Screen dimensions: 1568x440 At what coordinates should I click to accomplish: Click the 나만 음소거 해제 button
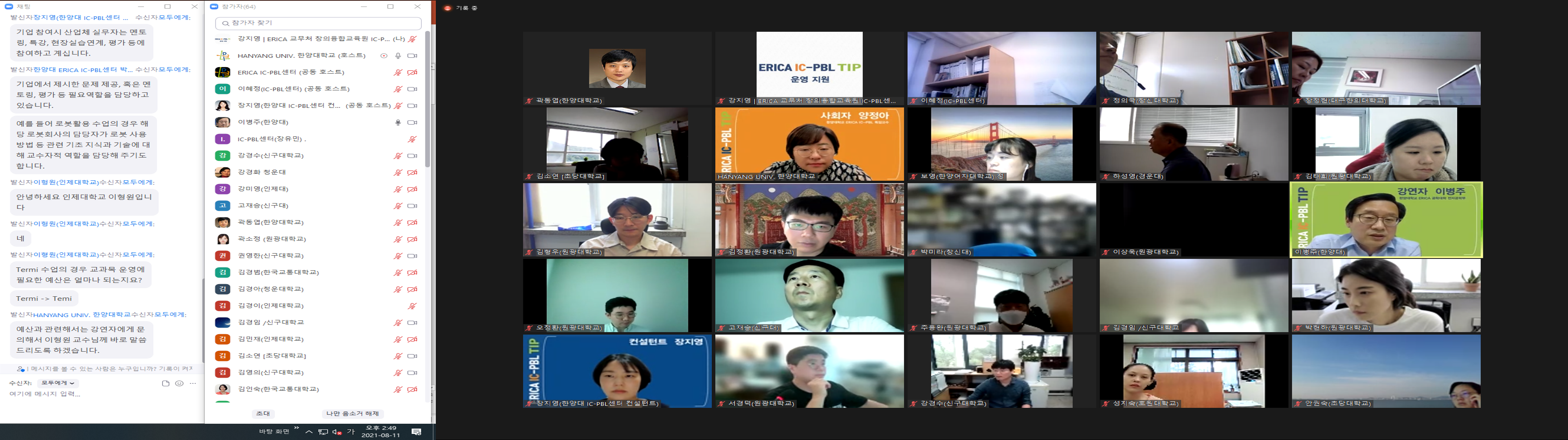pos(352,414)
